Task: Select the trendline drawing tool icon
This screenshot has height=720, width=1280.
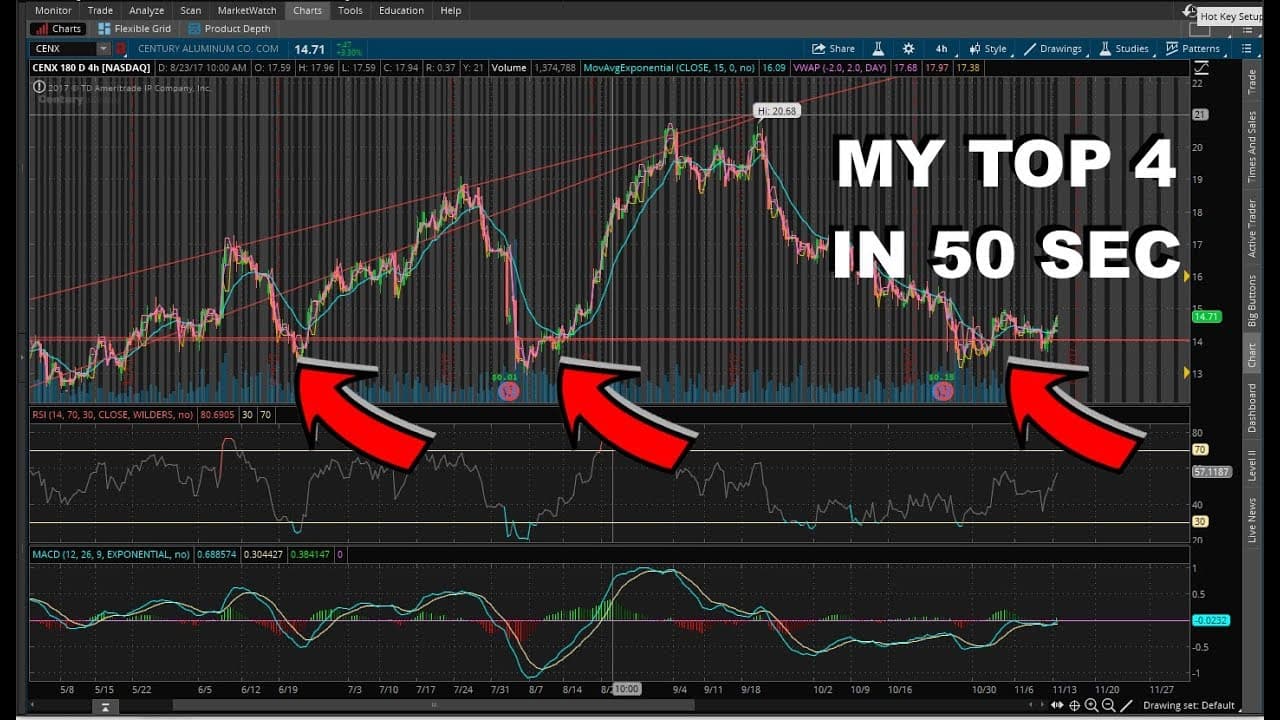Action: 1126,706
